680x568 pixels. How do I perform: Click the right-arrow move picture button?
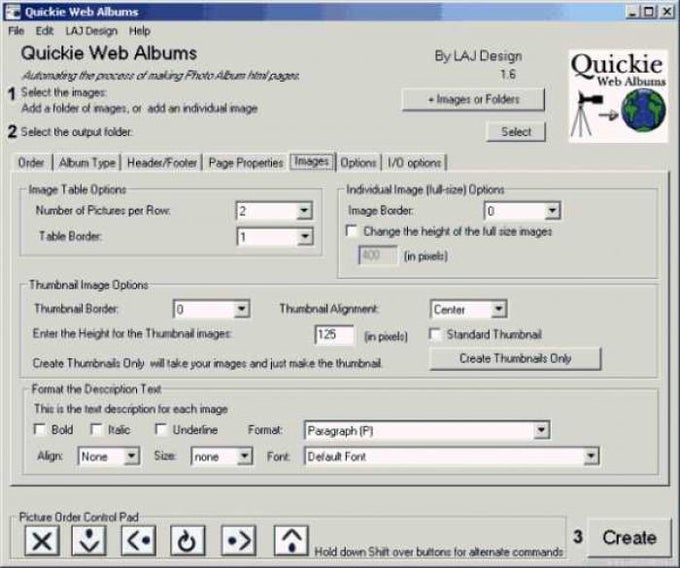point(239,540)
